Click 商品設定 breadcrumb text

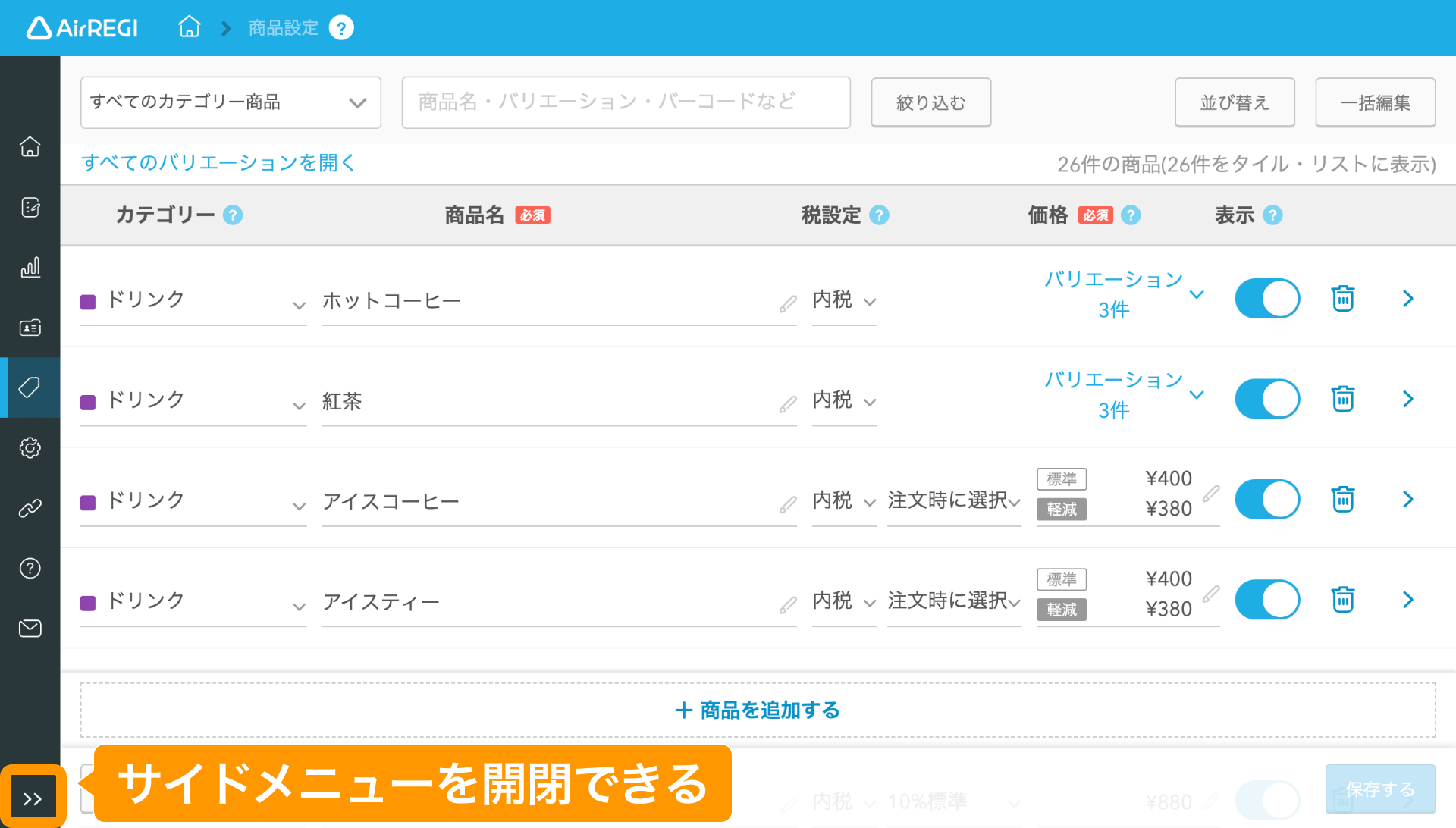284,28
